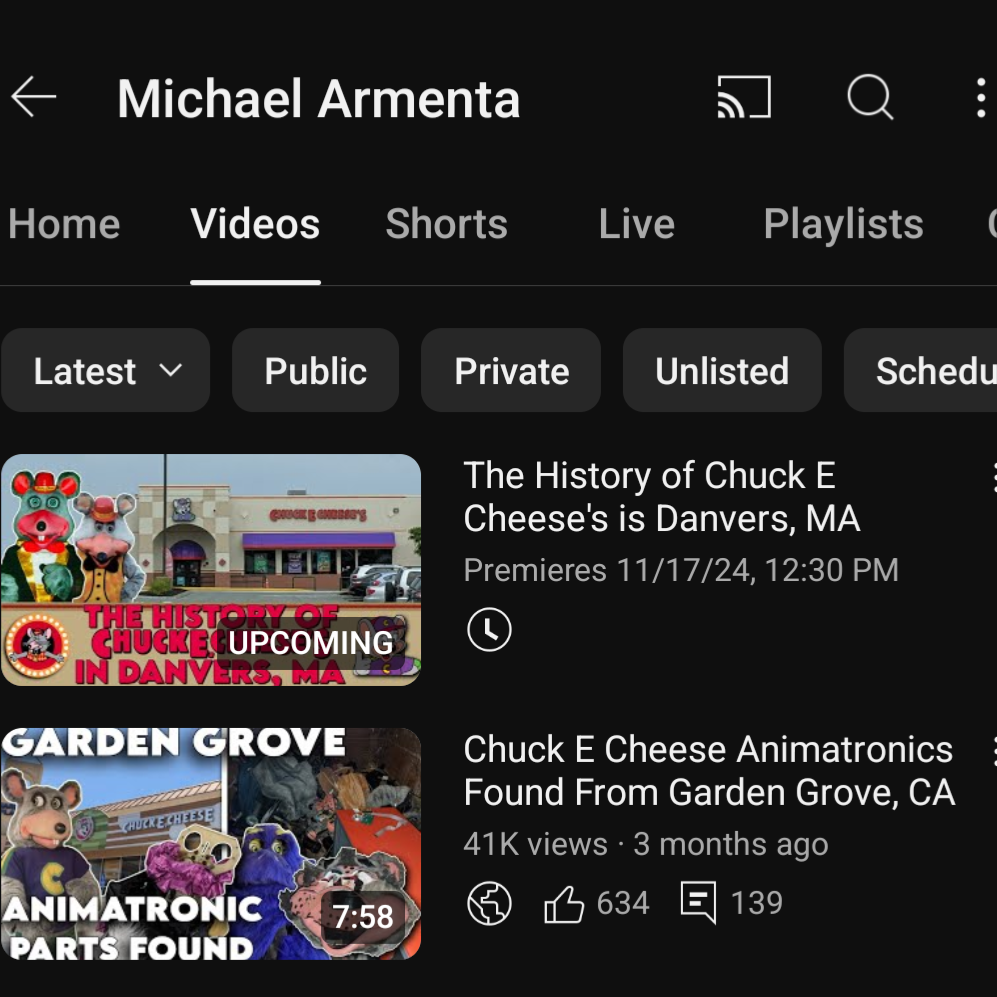
Task: Open the comments icon showing 139
Action: coord(698,903)
